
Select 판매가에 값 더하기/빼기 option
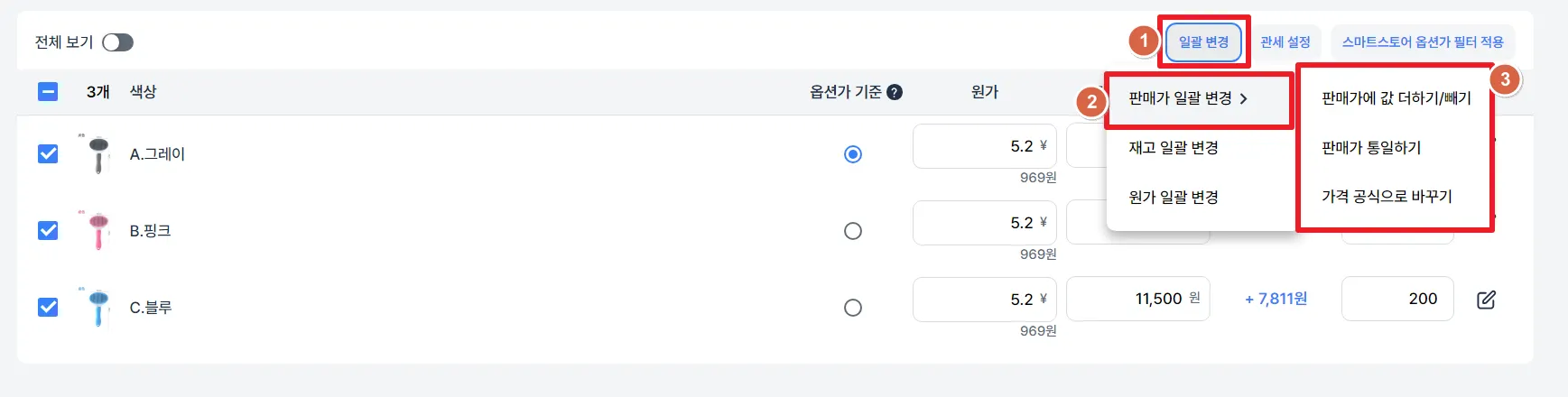(1396, 98)
